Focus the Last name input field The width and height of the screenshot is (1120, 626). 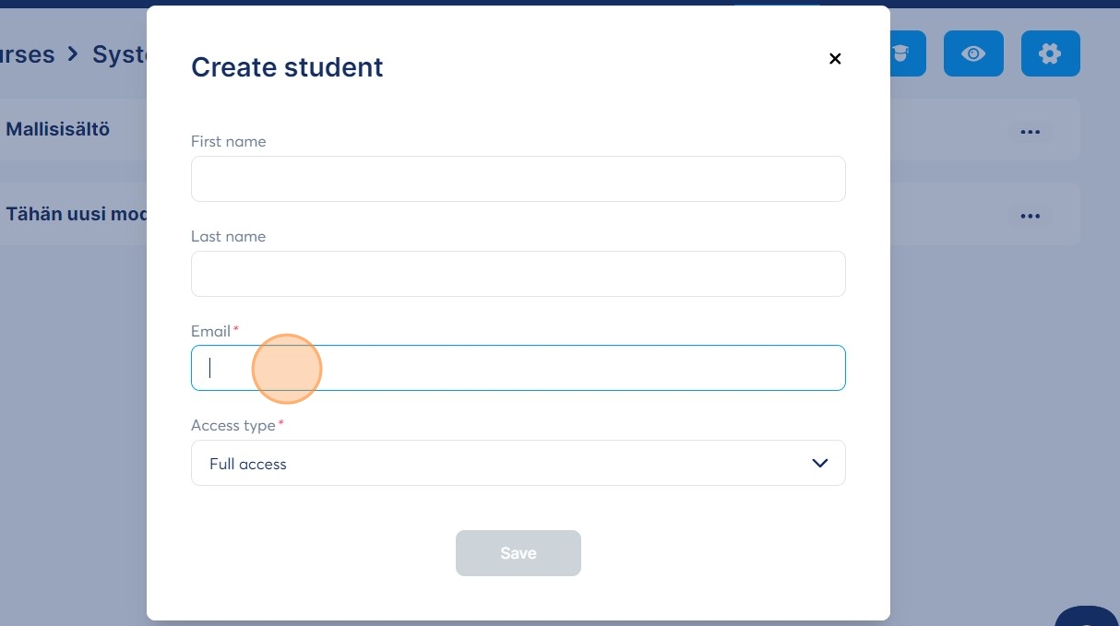518,274
